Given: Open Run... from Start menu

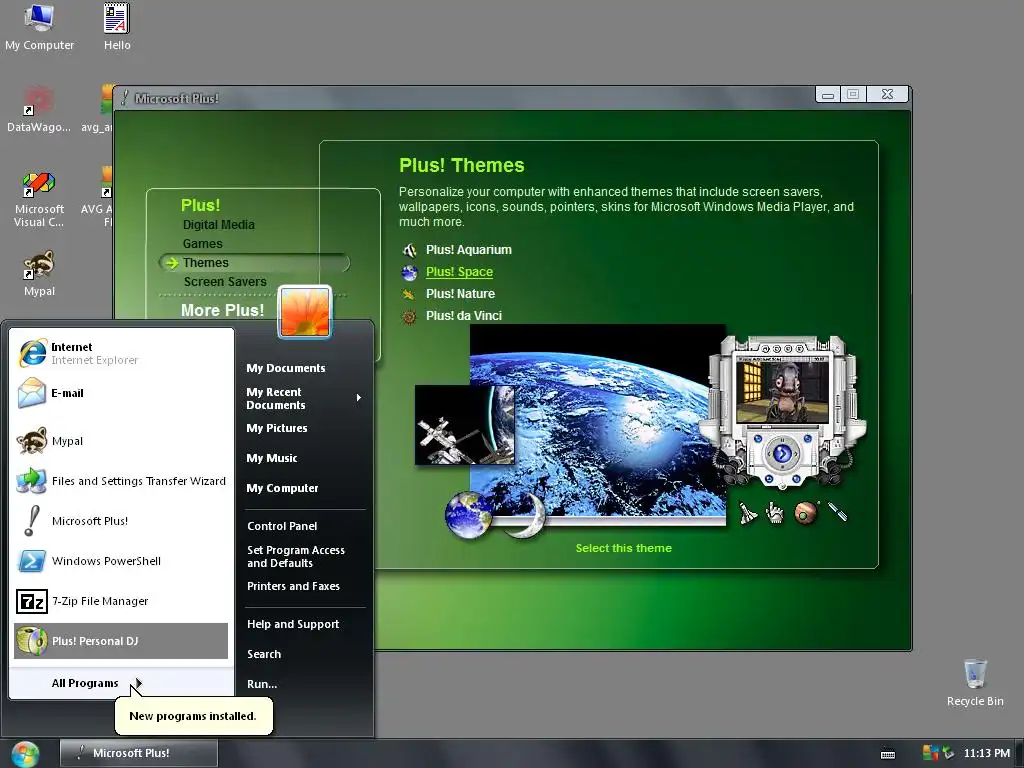Looking at the screenshot, I should coord(262,684).
